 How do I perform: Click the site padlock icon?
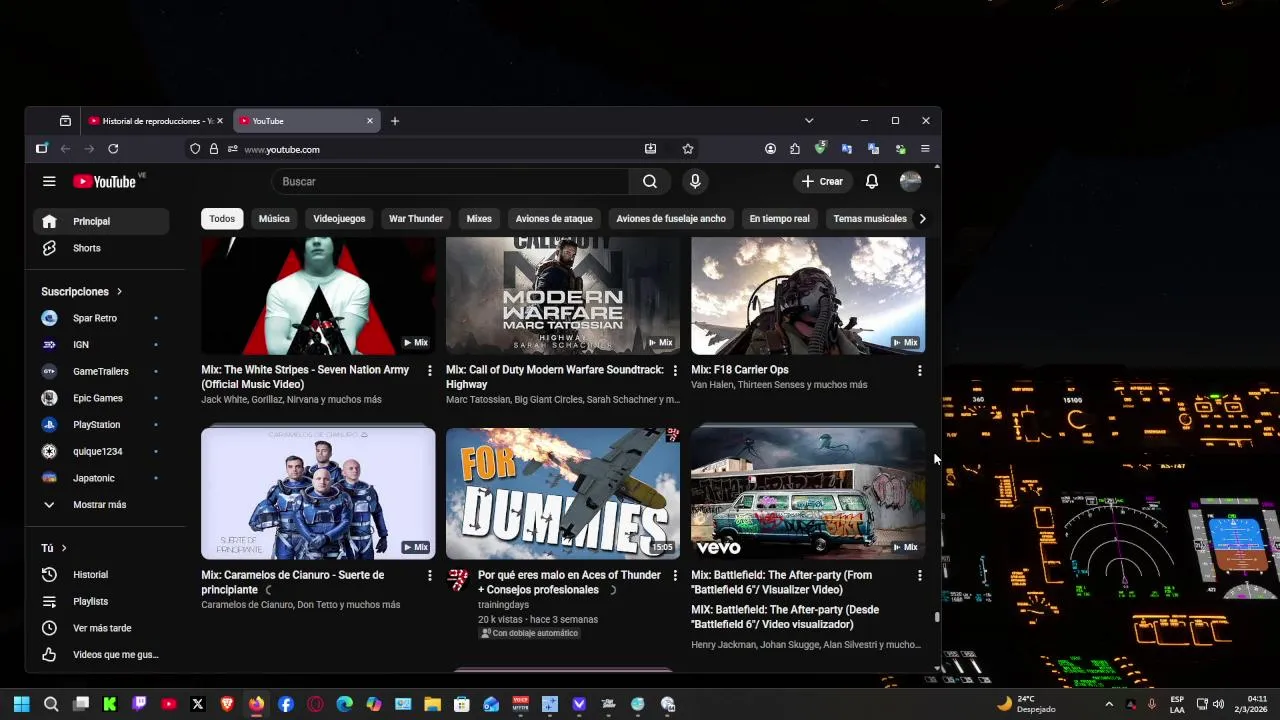[x=213, y=149]
